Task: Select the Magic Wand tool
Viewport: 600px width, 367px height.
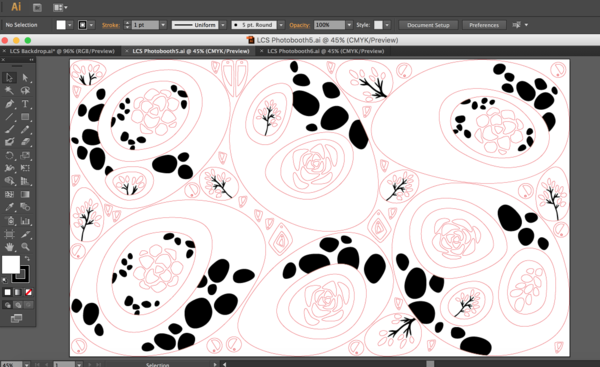Action: pos(9,91)
